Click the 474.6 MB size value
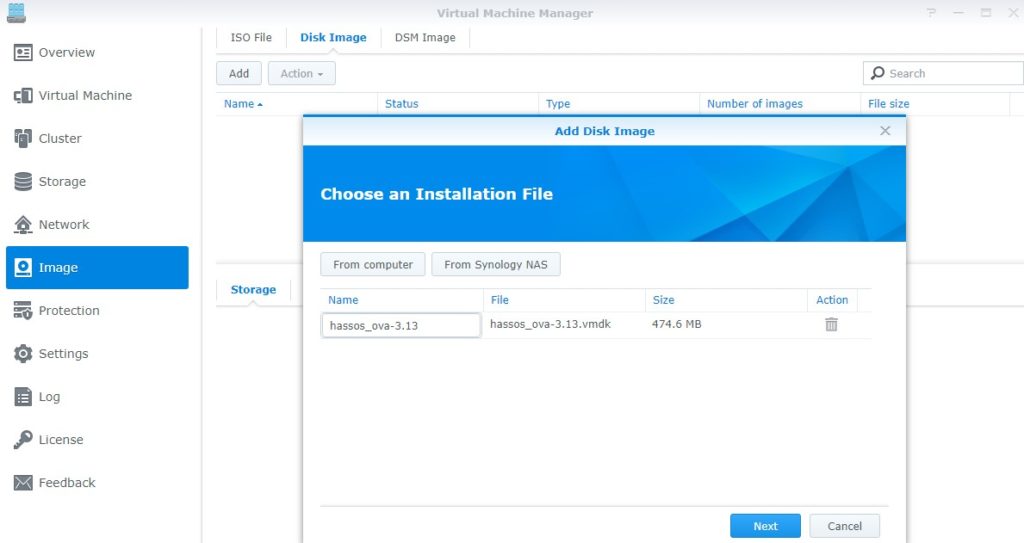 677,324
